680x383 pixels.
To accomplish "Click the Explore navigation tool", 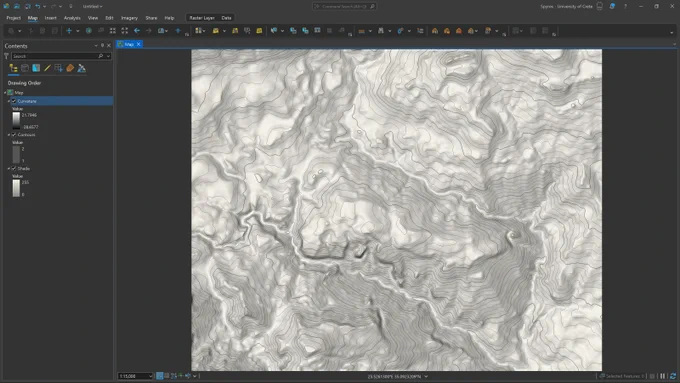I will click(x=69, y=31).
